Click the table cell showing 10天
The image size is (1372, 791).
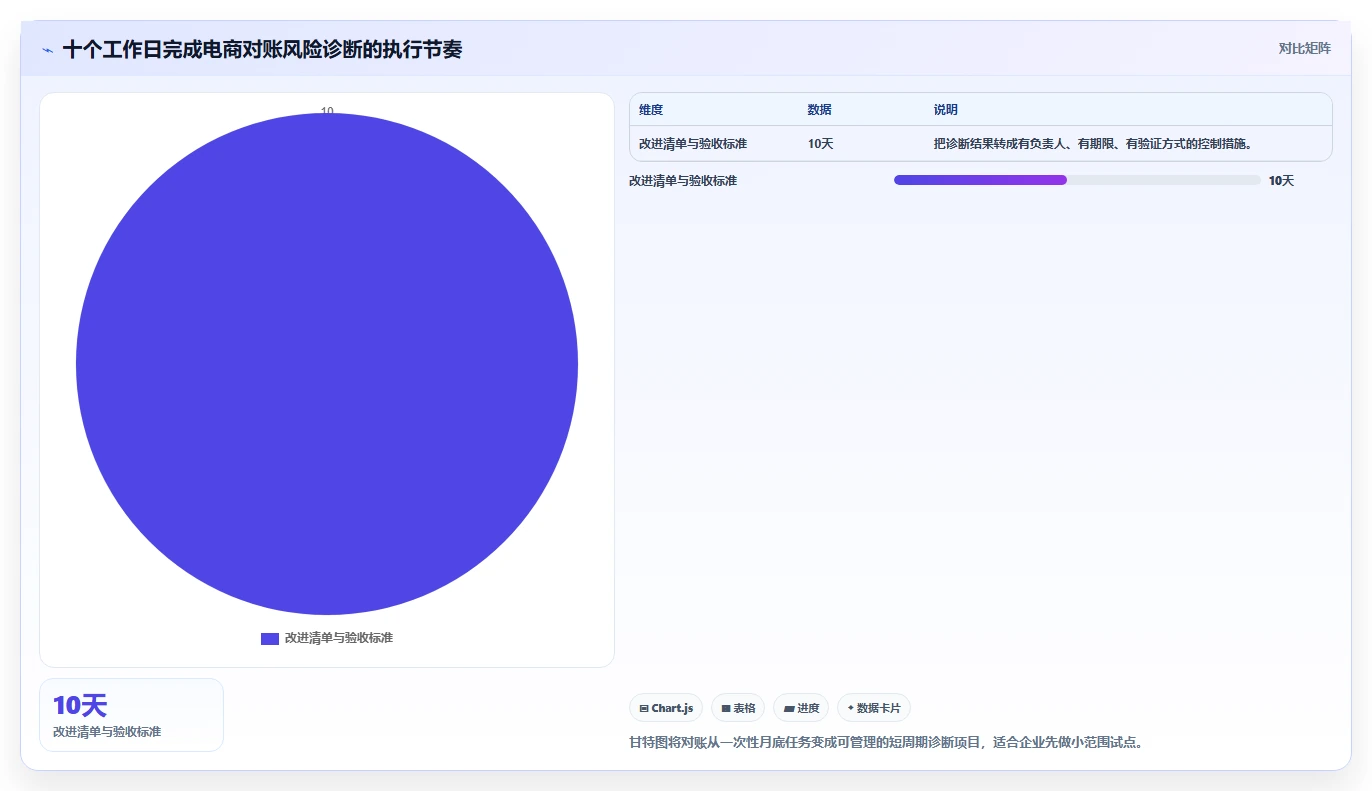[821, 144]
